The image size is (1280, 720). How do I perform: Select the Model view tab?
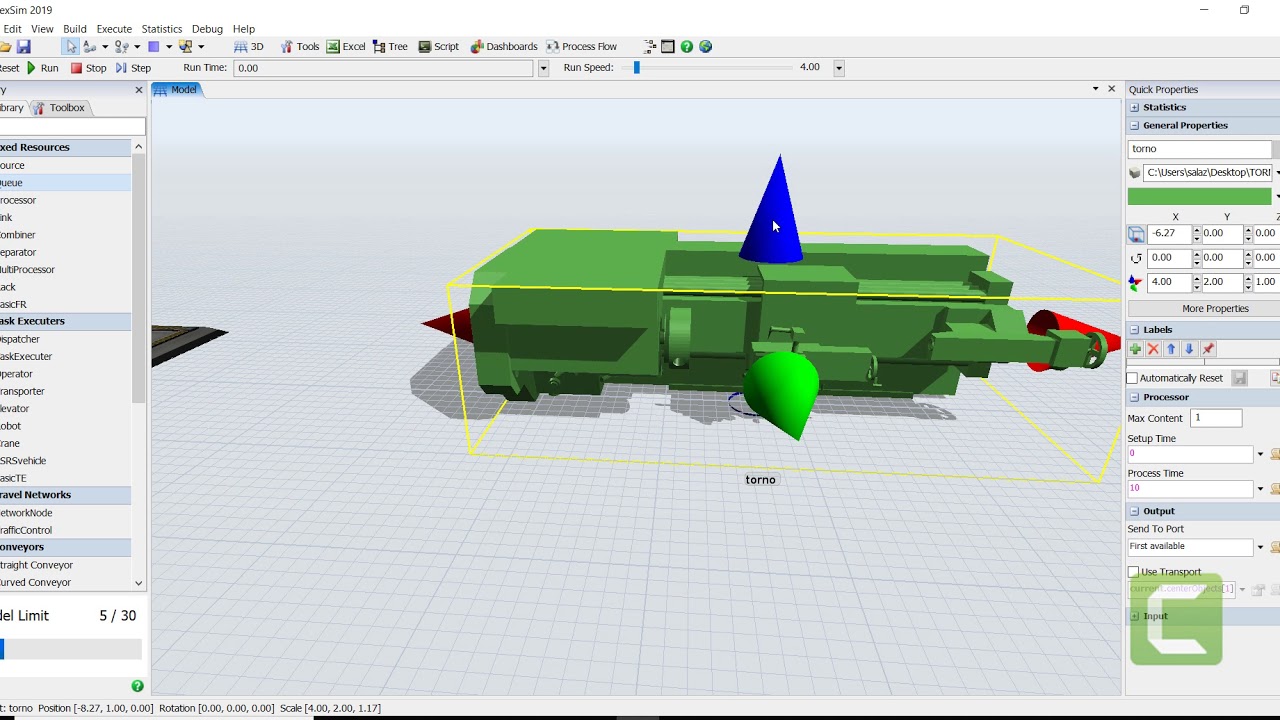coord(177,90)
